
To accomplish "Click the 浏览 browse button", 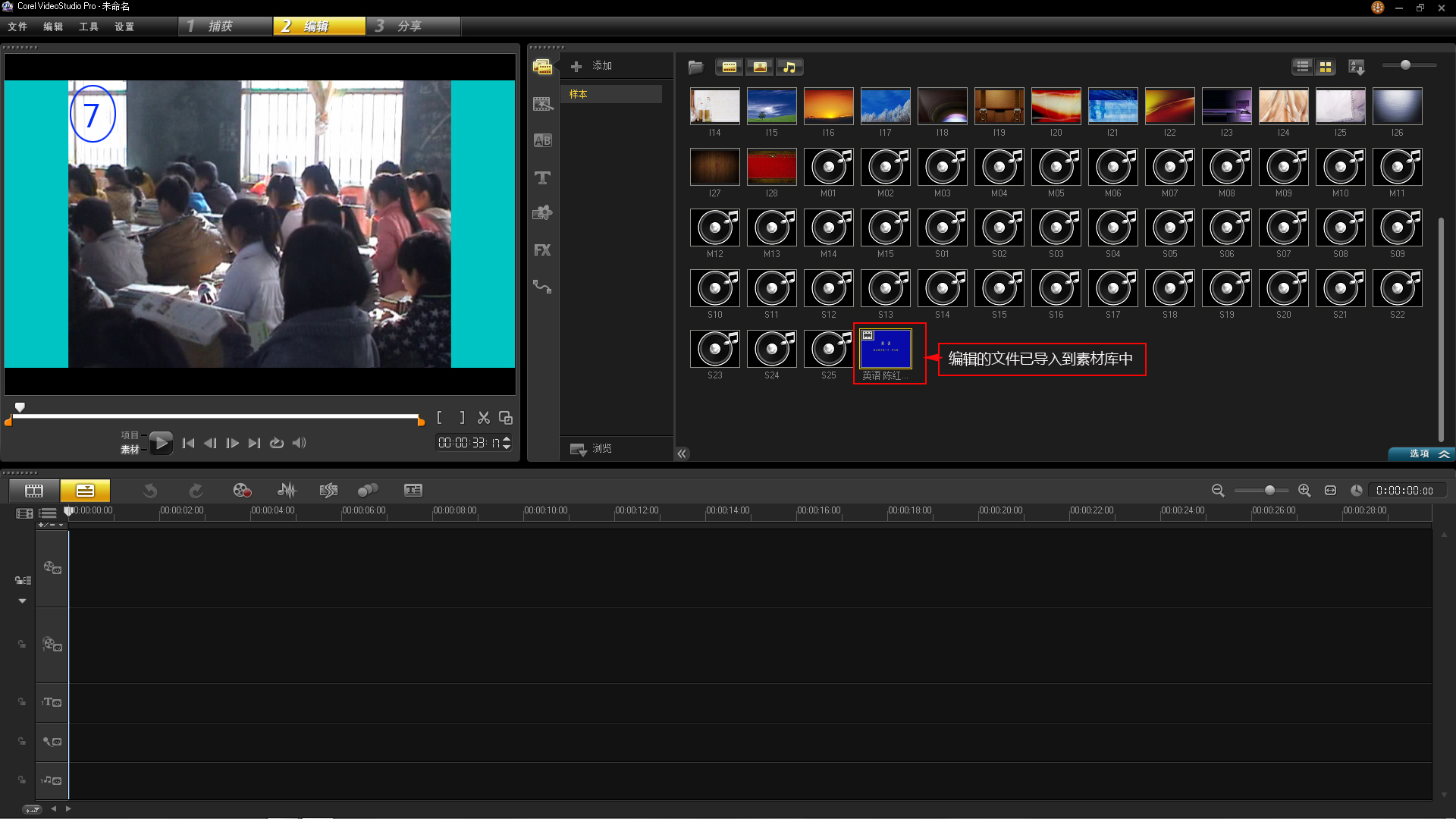I will 591,449.
